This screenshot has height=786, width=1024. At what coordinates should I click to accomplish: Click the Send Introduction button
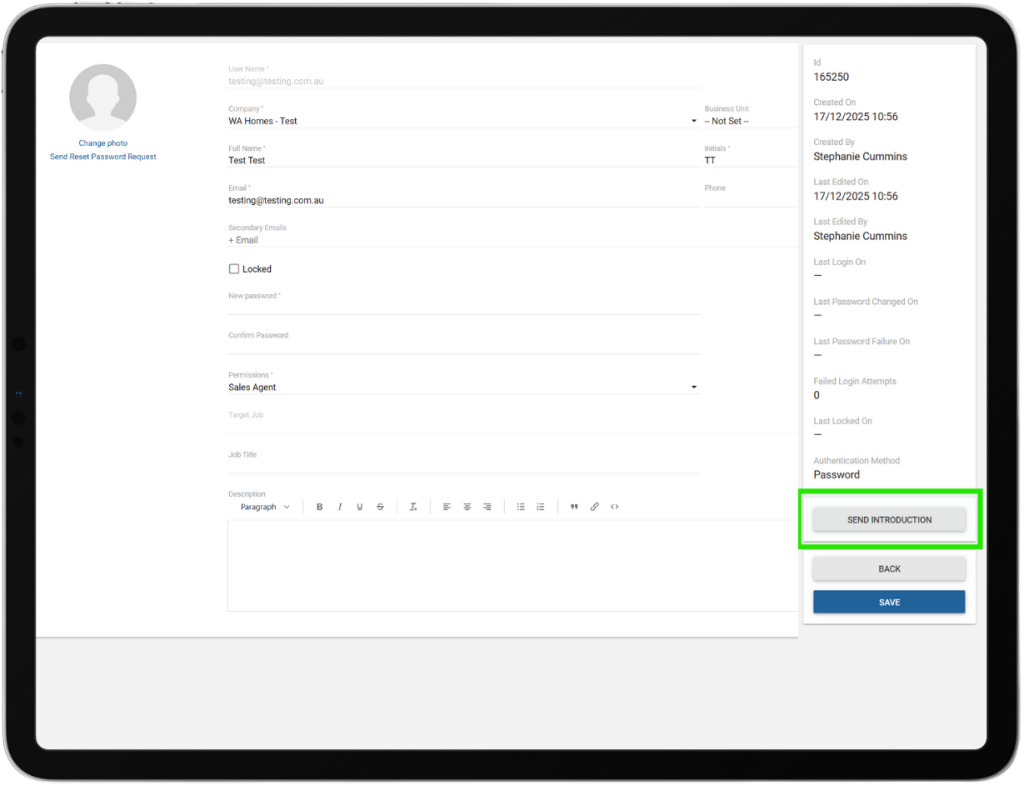(889, 520)
